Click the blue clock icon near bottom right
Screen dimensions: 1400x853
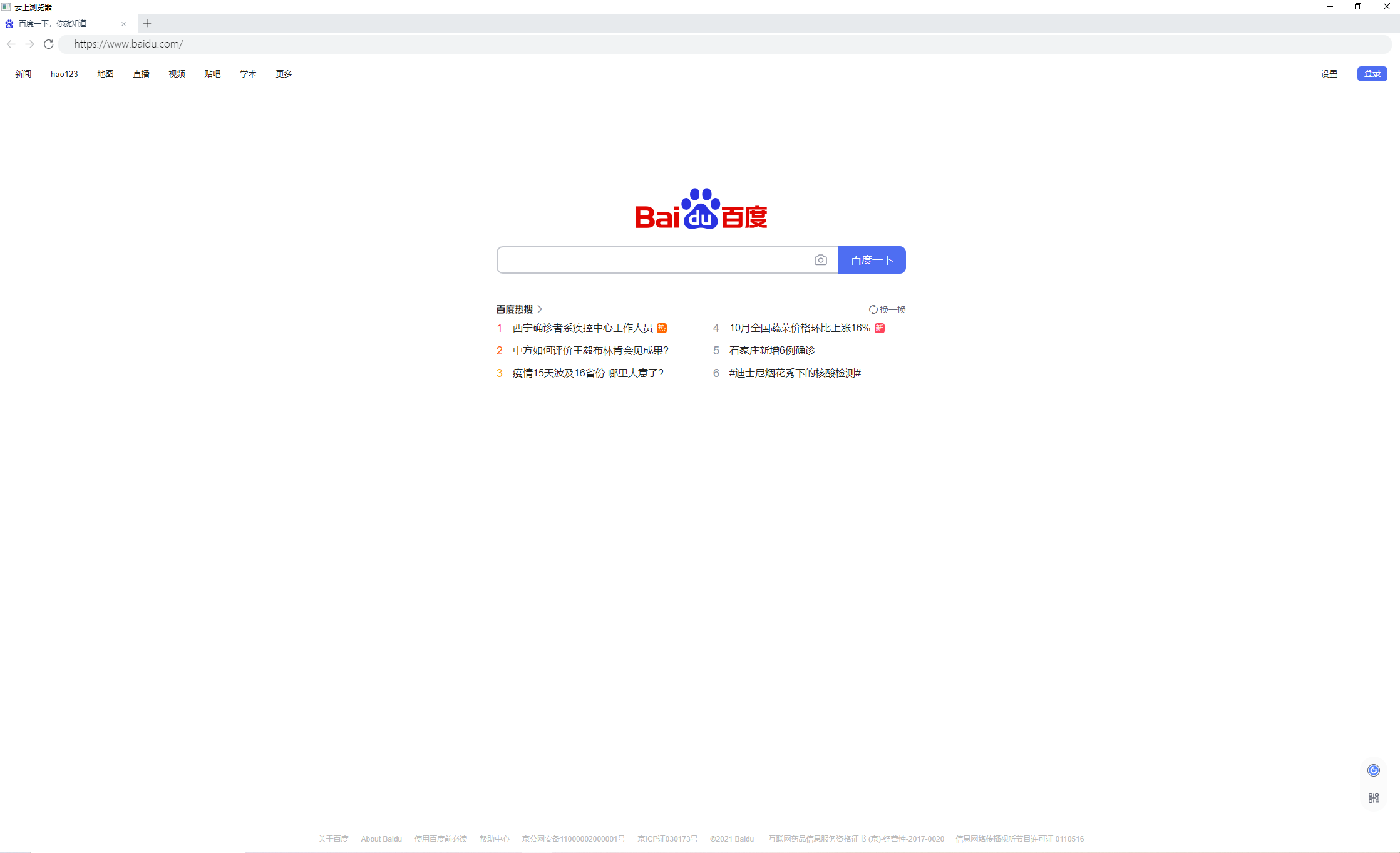pos(1374,770)
